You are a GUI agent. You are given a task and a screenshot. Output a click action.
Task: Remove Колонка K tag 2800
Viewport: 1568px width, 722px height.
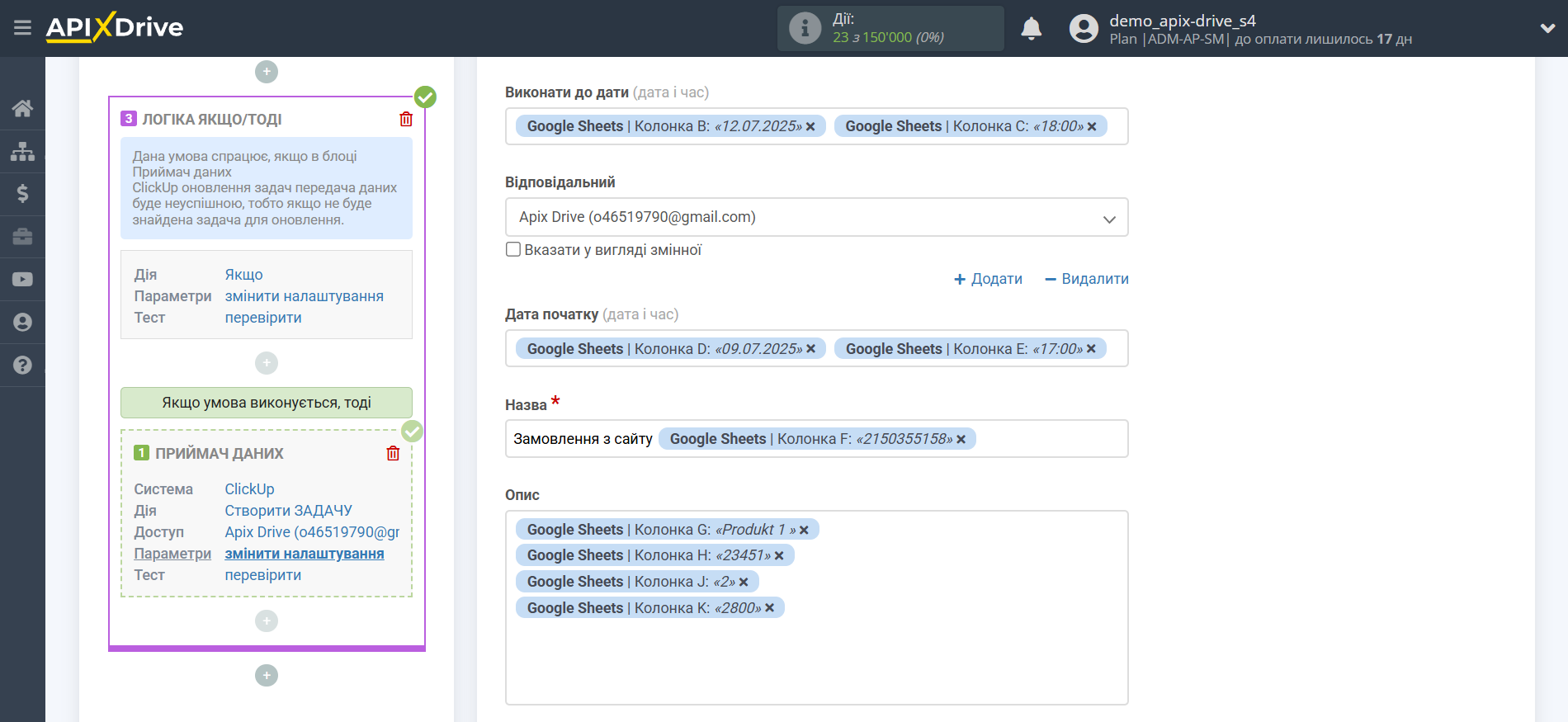tap(769, 608)
